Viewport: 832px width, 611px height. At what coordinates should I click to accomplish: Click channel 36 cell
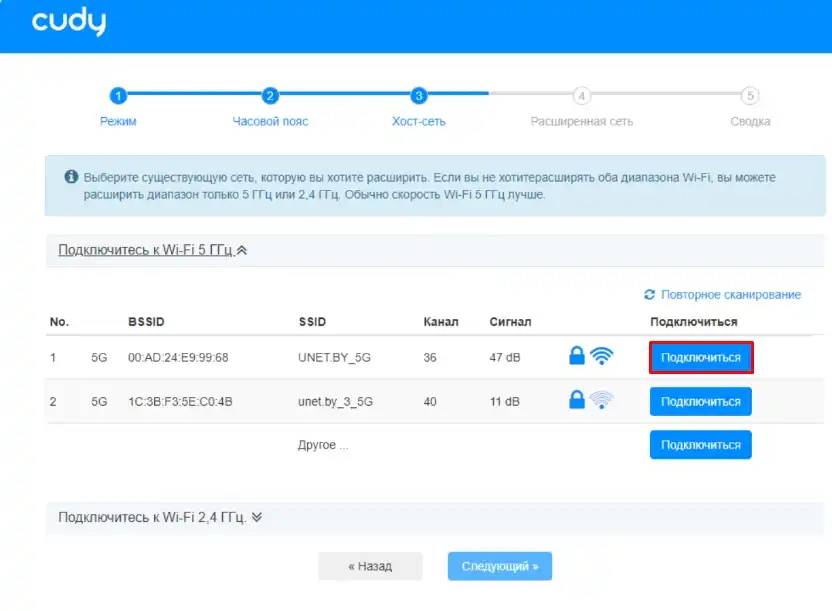coord(430,357)
